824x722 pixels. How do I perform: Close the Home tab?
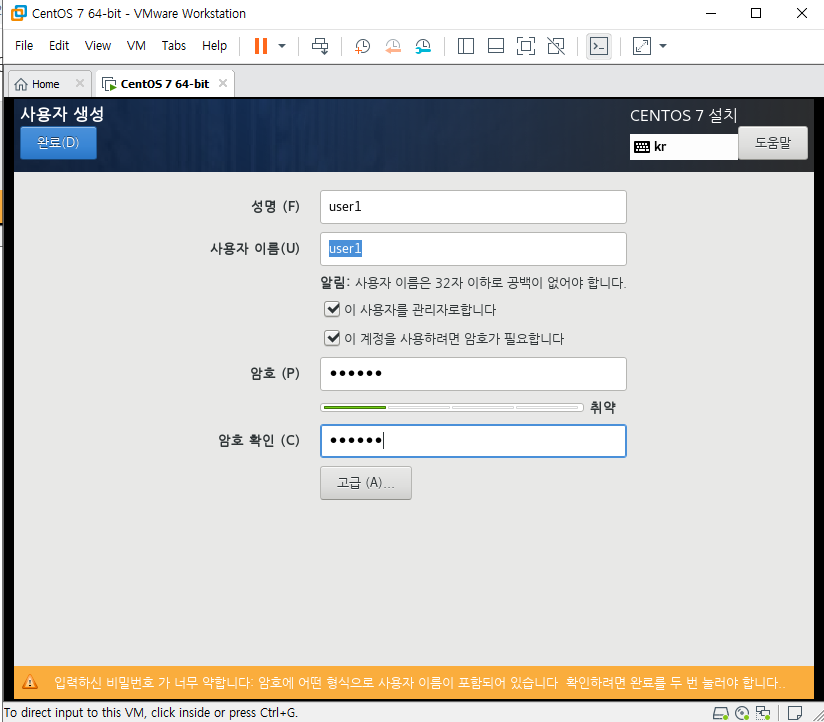80,83
